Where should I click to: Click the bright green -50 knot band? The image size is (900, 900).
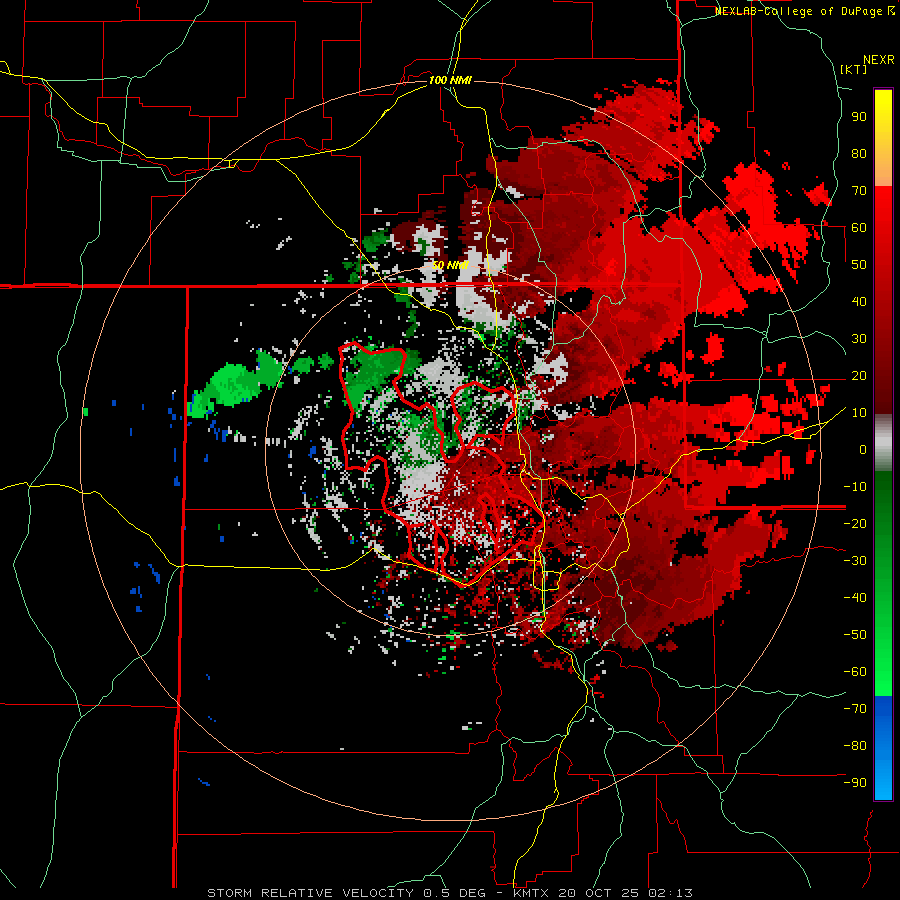pyautogui.click(x=883, y=634)
